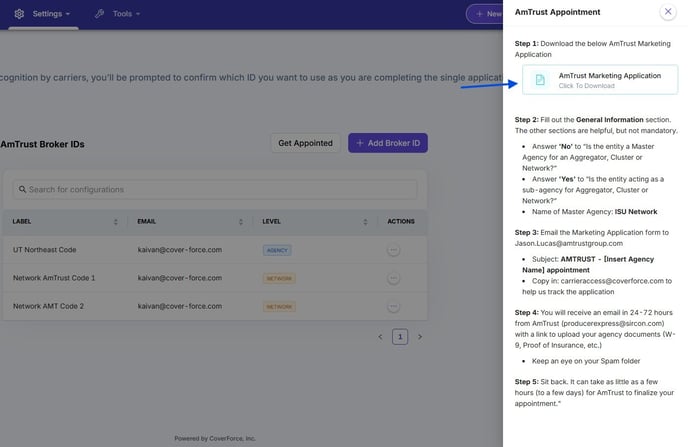Click the EMAIL column header
This screenshot has width=688, height=447.
coord(147,222)
